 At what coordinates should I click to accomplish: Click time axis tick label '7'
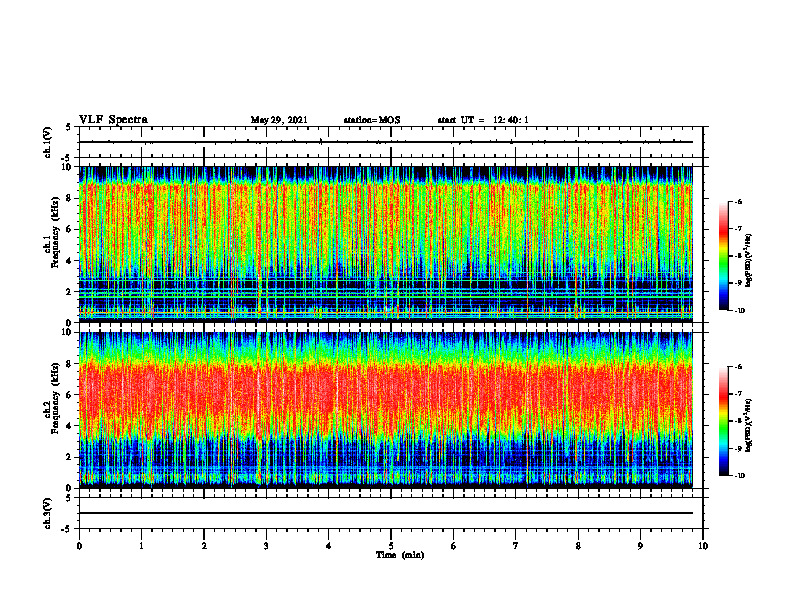tap(516, 546)
